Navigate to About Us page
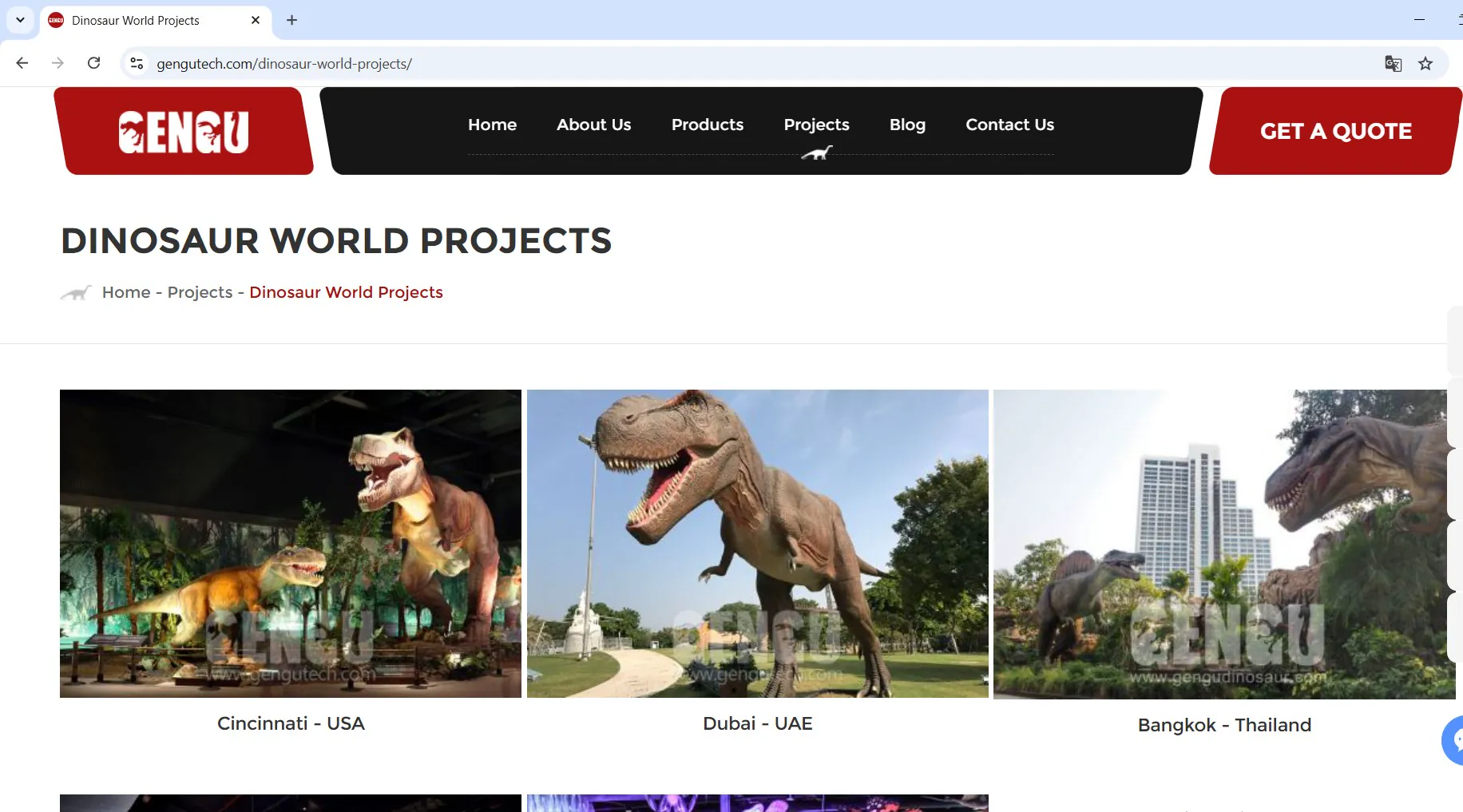 (x=593, y=125)
